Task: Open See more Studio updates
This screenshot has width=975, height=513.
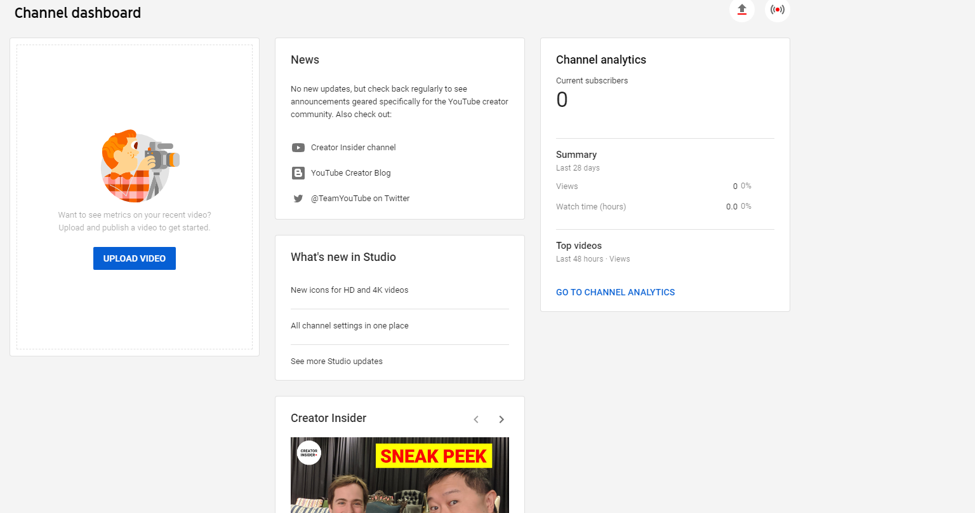Action: click(336, 361)
